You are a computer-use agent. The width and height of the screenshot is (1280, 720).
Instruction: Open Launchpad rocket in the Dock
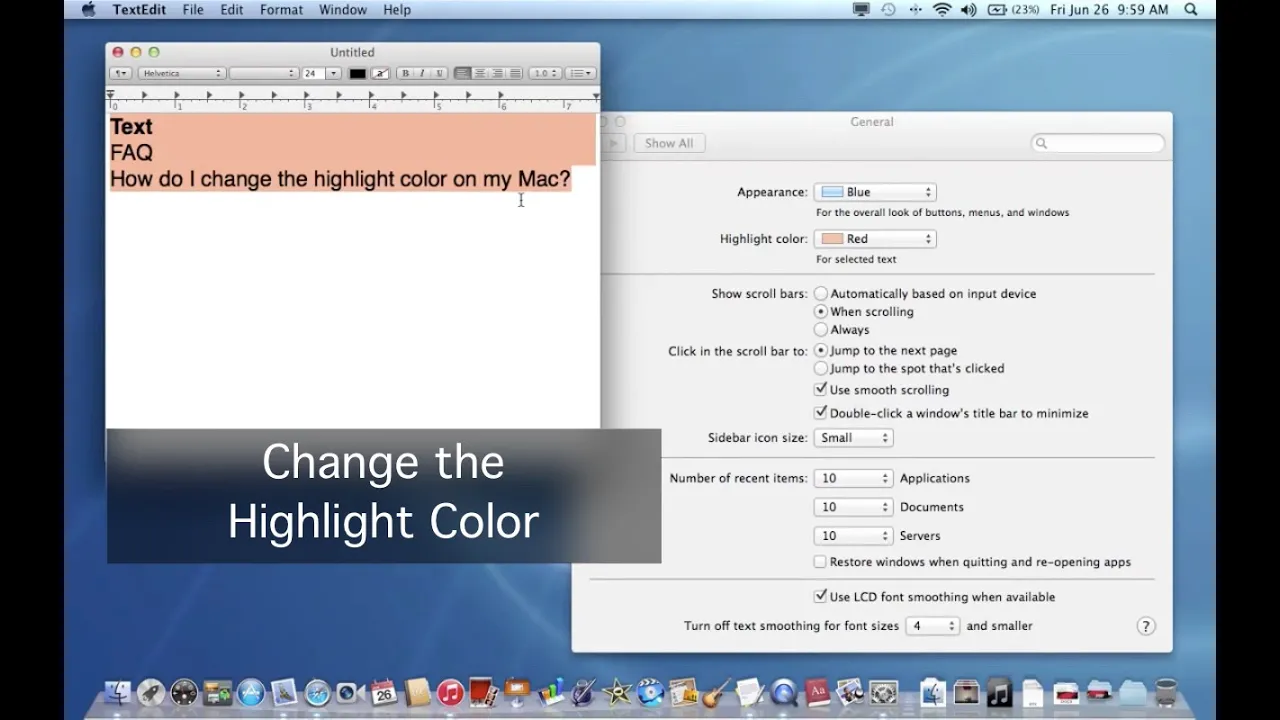pos(151,692)
